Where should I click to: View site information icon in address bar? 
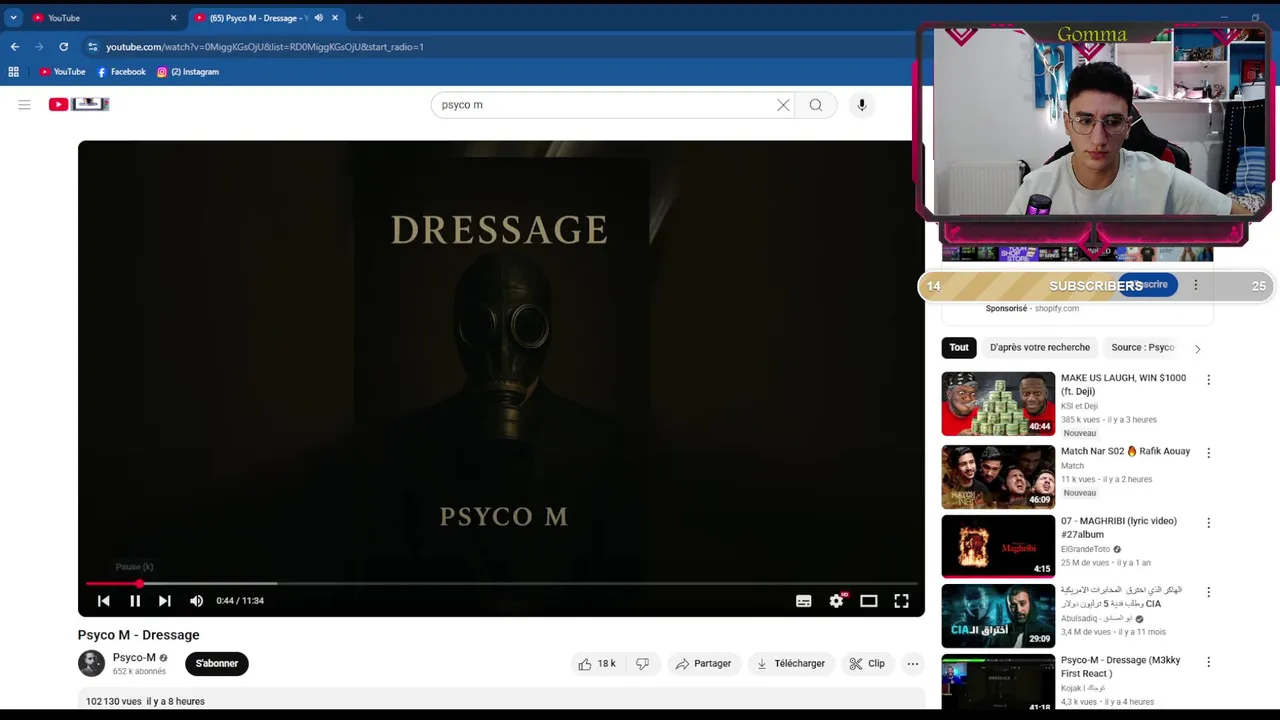click(x=92, y=47)
